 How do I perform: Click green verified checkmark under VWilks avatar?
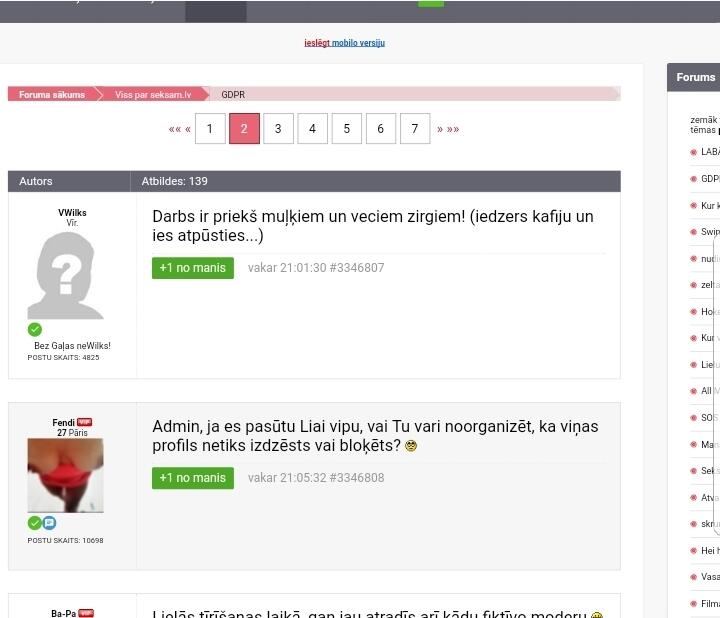point(35,329)
